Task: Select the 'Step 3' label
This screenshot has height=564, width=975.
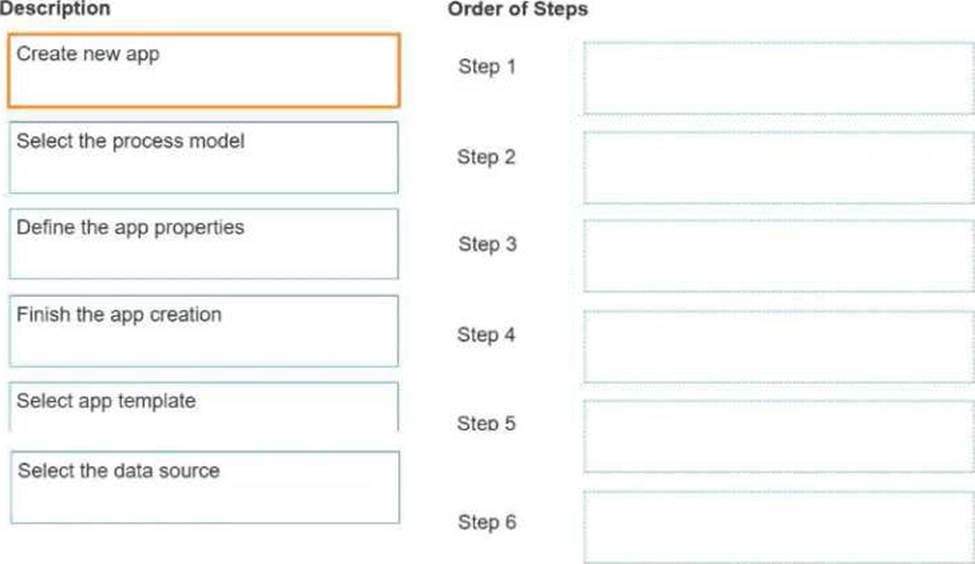Action: pyautogui.click(x=487, y=245)
